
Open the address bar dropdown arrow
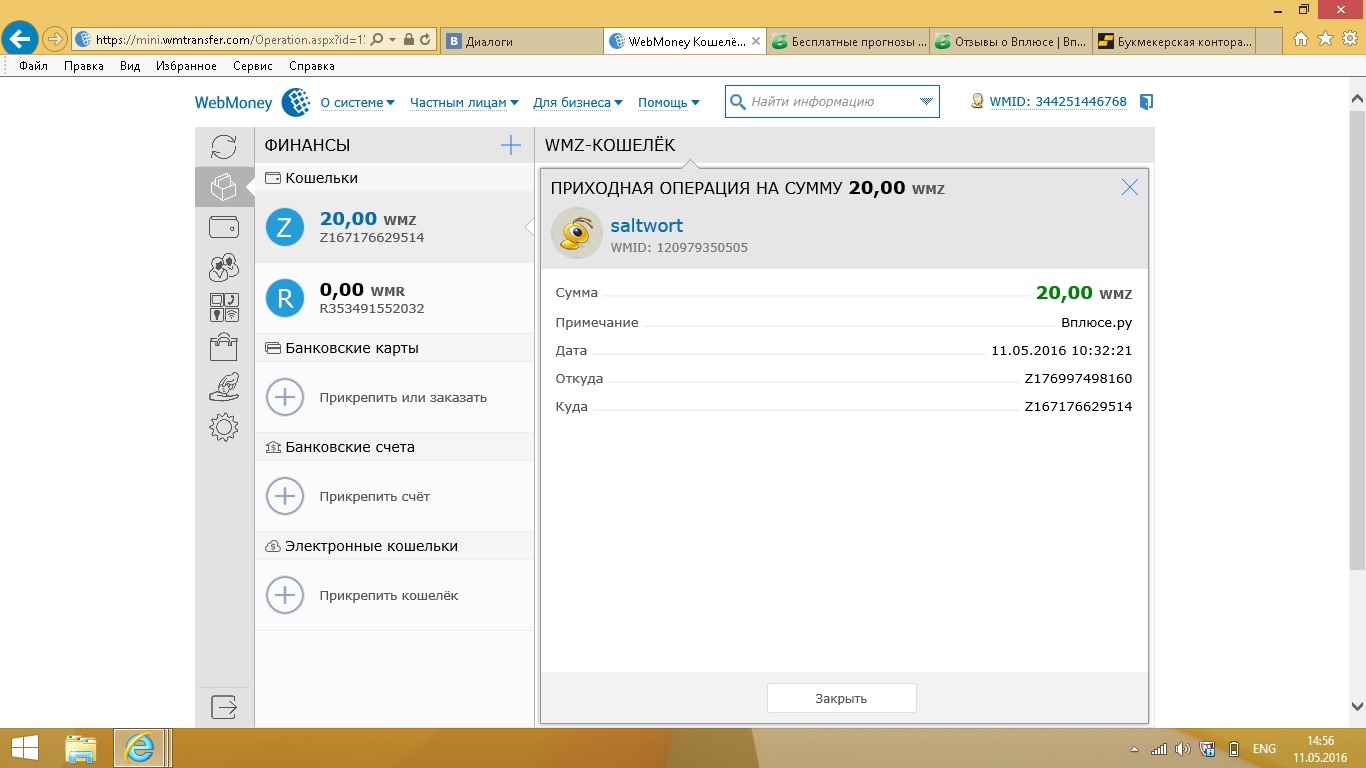tap(393, 40)
